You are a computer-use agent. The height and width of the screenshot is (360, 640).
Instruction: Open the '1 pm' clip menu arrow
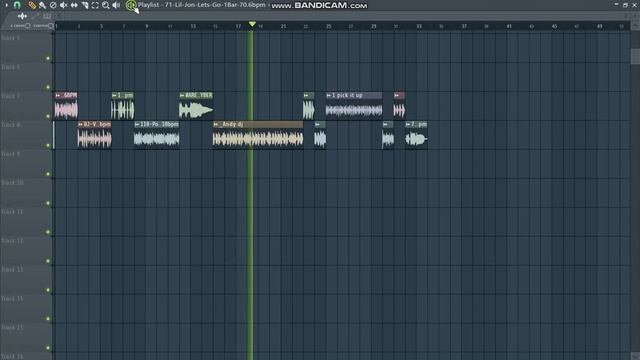(114, 95)
